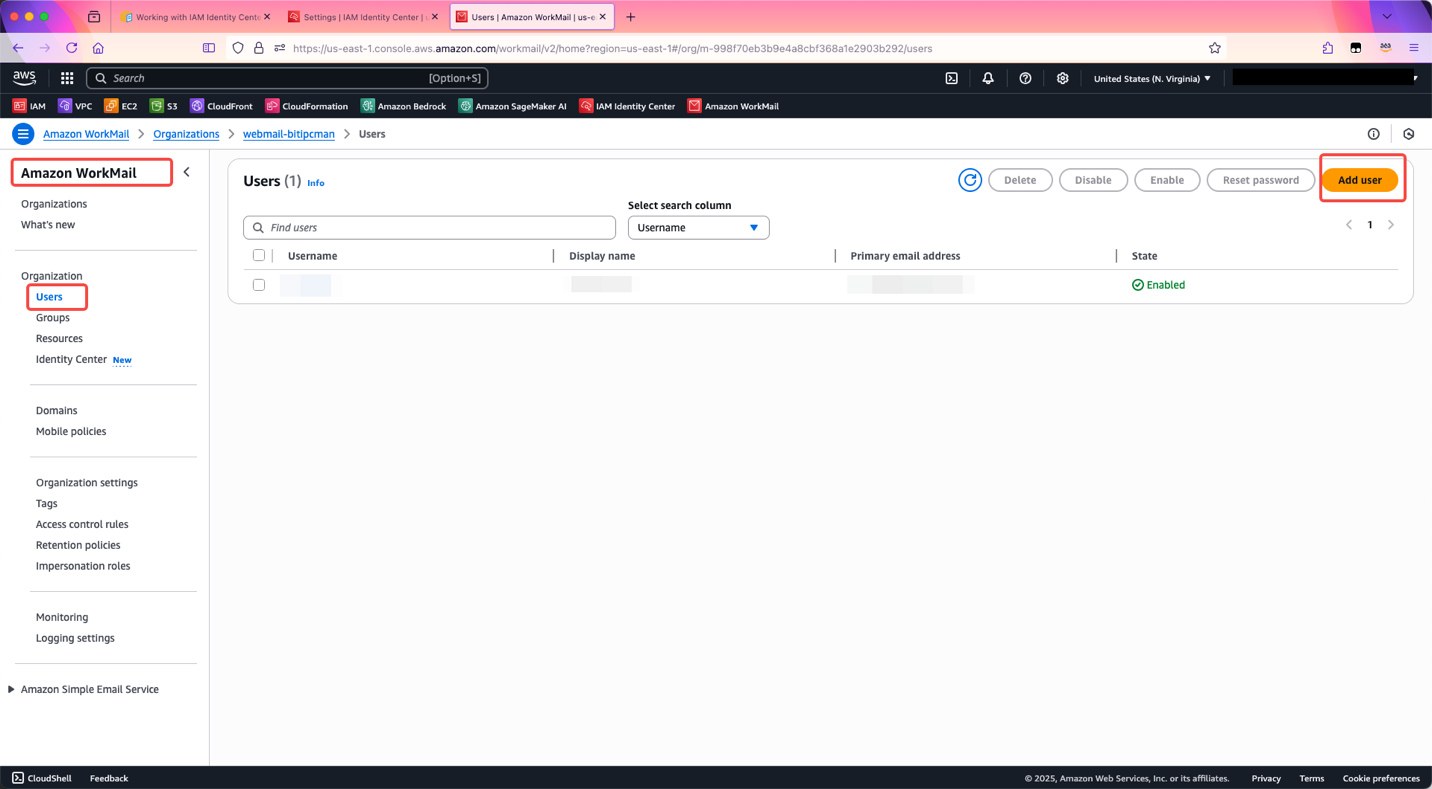Tick the checkbox for the Enabled user row
Viewport: 1432px width, 789px height.
(259, 285)
